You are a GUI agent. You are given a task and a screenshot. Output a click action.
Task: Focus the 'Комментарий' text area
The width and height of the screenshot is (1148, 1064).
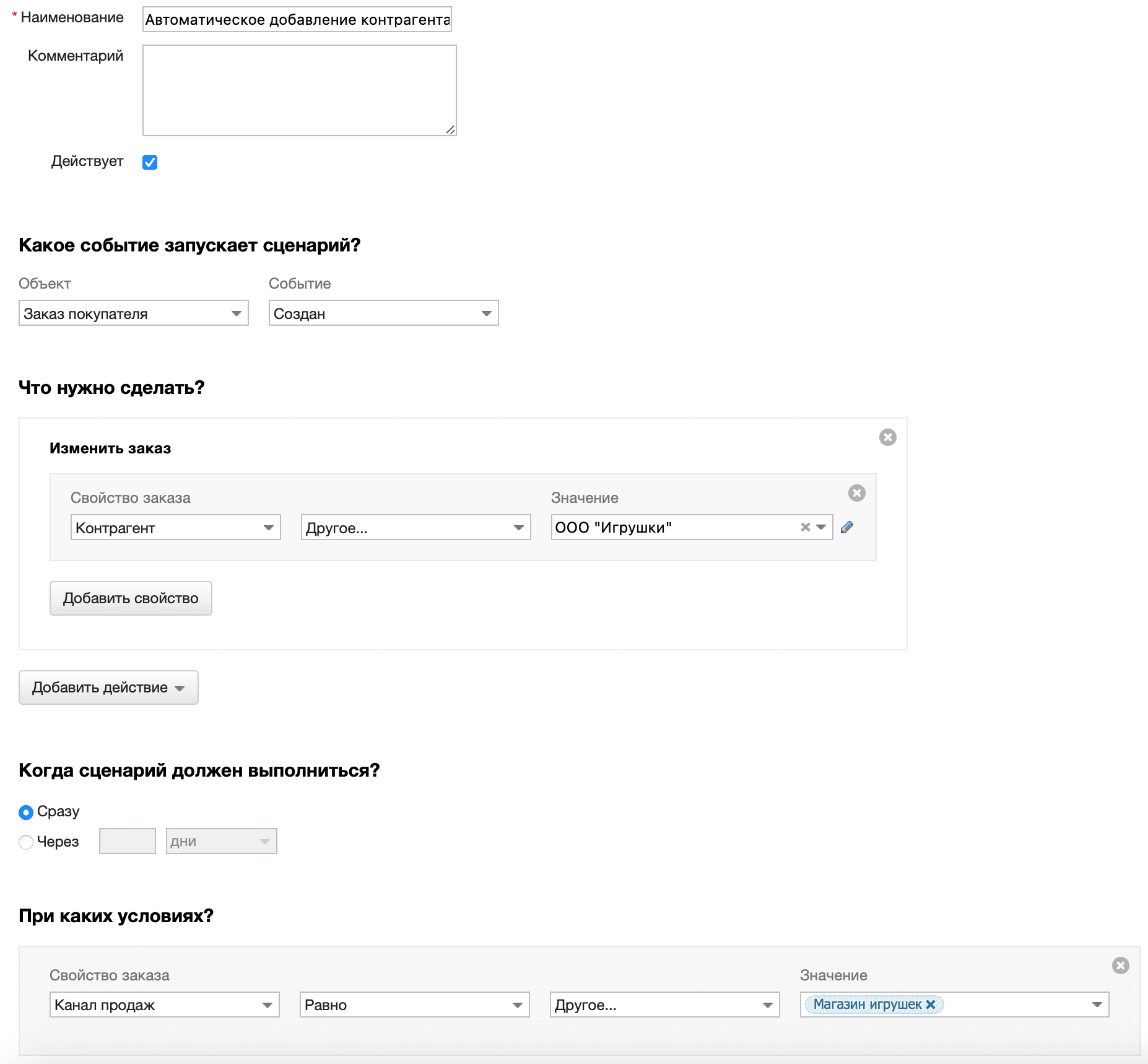pos(299,90)
